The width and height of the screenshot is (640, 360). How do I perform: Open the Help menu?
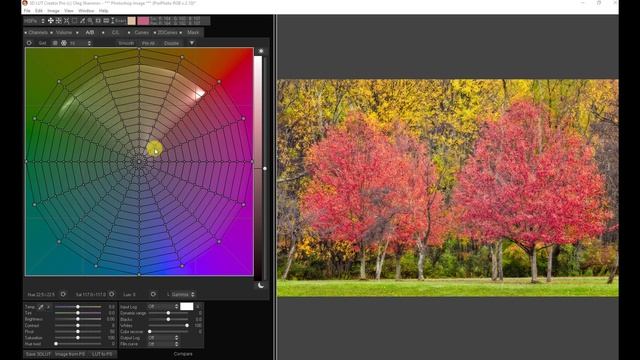click(104, 11)
